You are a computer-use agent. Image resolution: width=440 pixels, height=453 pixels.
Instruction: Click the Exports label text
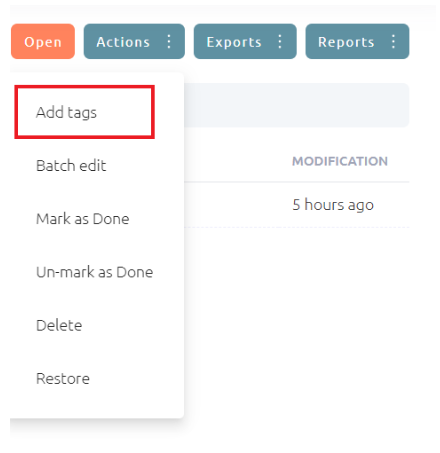[x=234, y=42]
